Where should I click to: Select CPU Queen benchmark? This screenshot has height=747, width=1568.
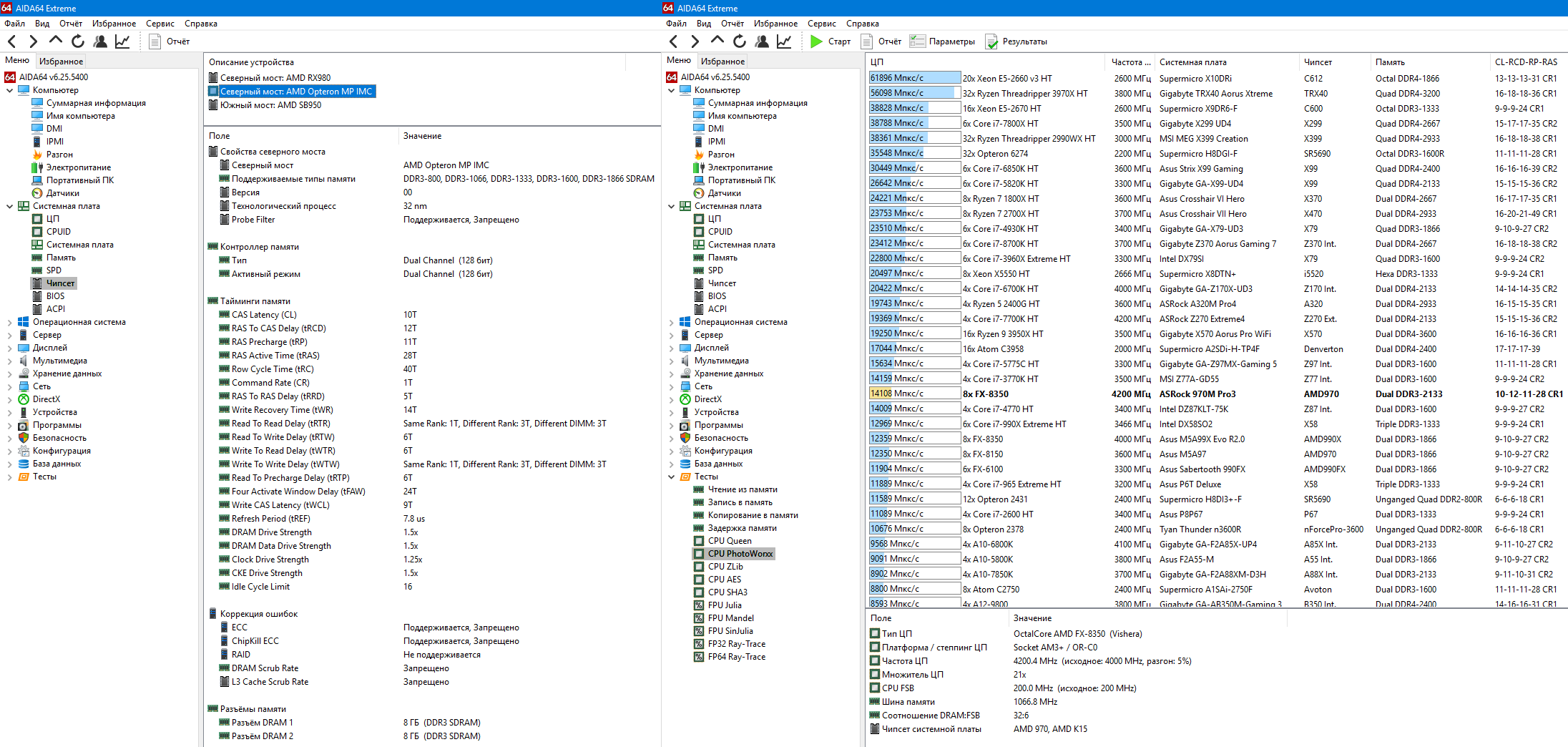730,541
